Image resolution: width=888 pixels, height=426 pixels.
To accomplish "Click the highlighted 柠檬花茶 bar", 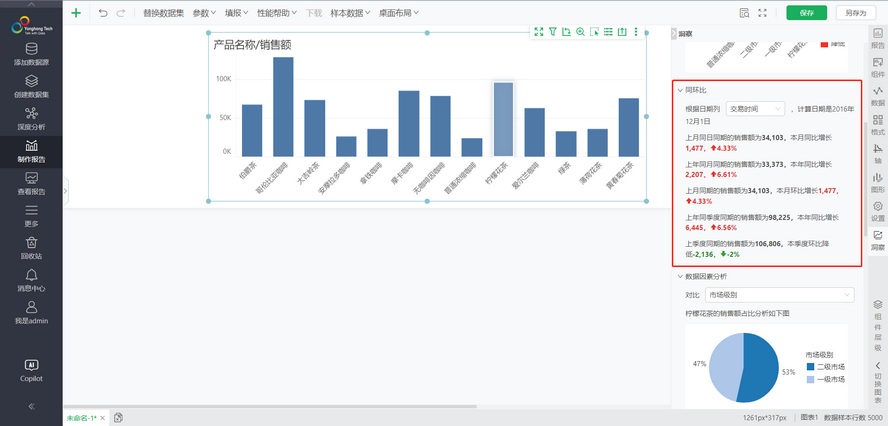I will click(503, 119).
